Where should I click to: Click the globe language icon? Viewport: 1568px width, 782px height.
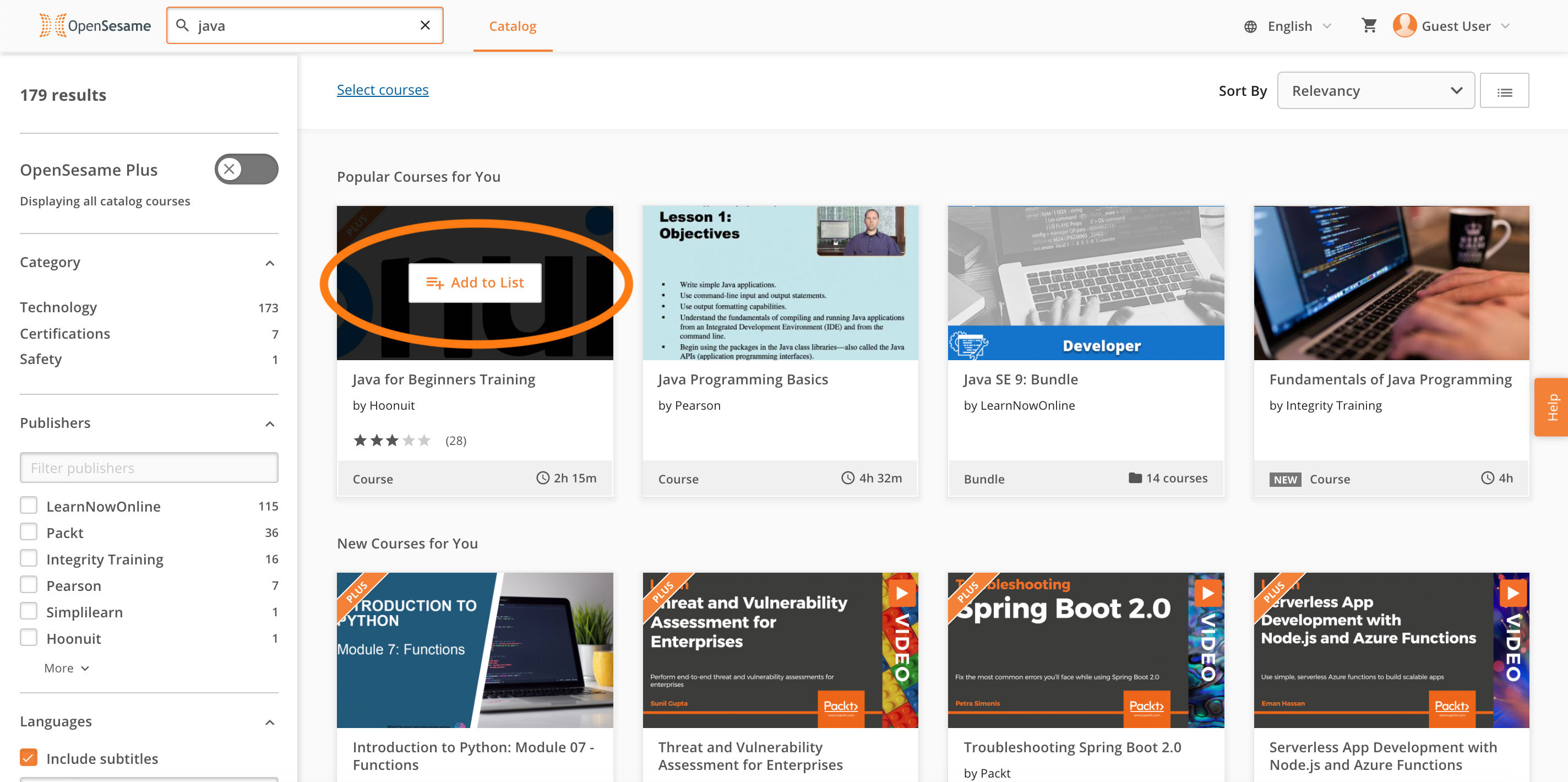click(x=1250, y=26)
